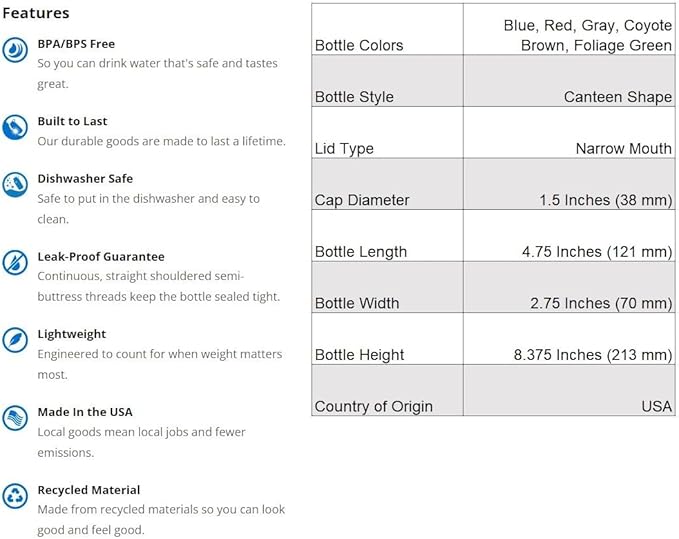Click the Bottle Width row label
The image size is (679, 539).
(357, 303)
